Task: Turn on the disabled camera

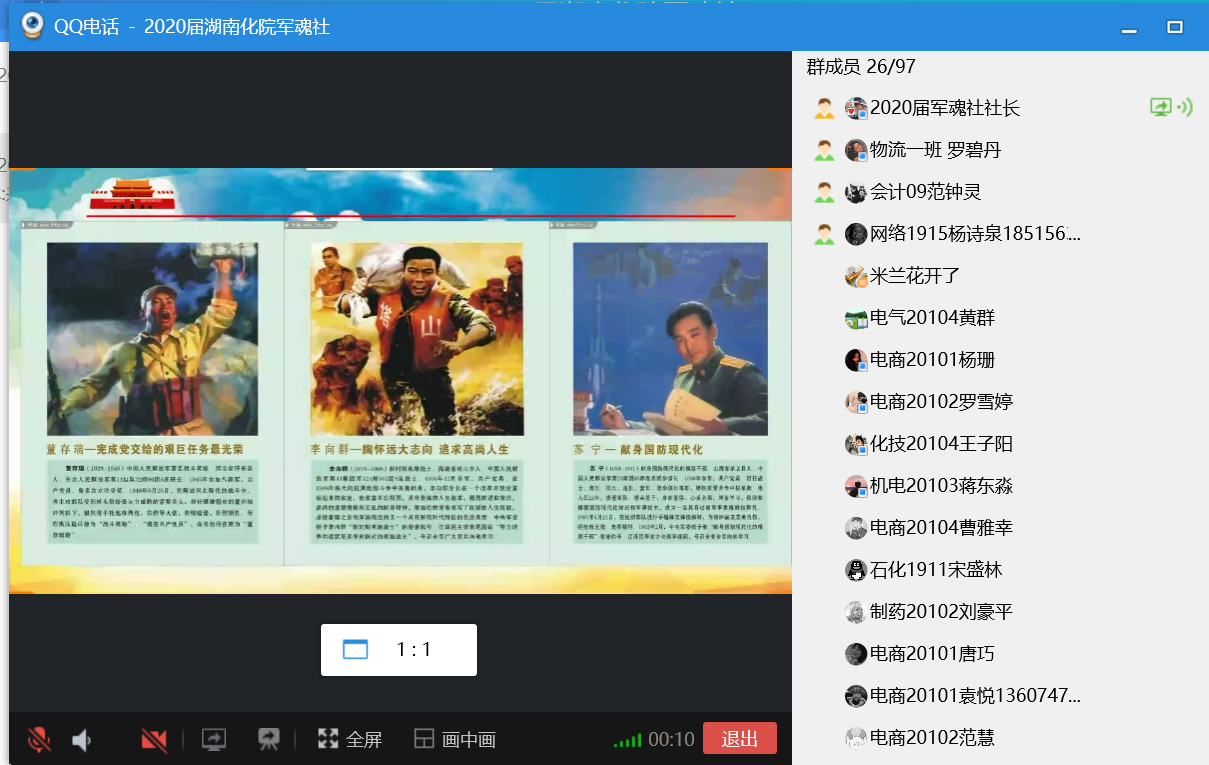Action: click(x=154, y=740)
